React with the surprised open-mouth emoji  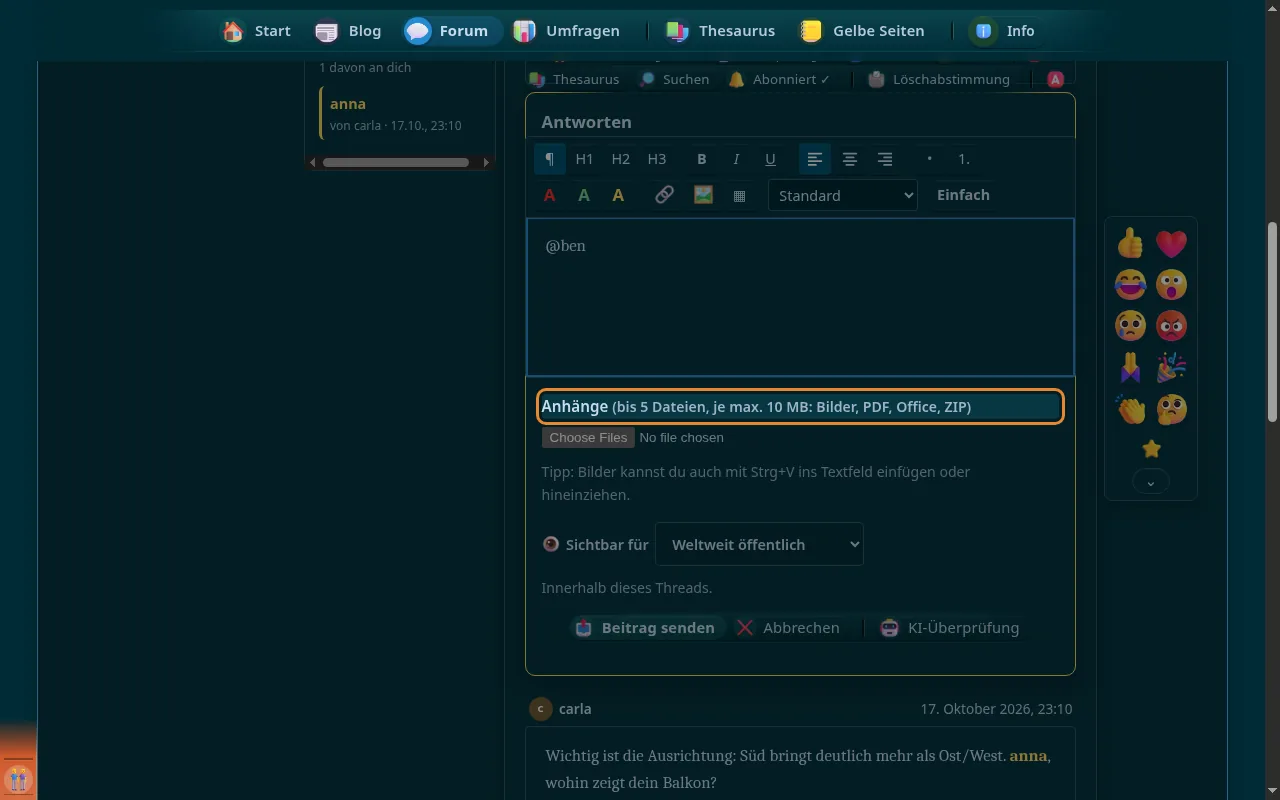point(1171,284)
